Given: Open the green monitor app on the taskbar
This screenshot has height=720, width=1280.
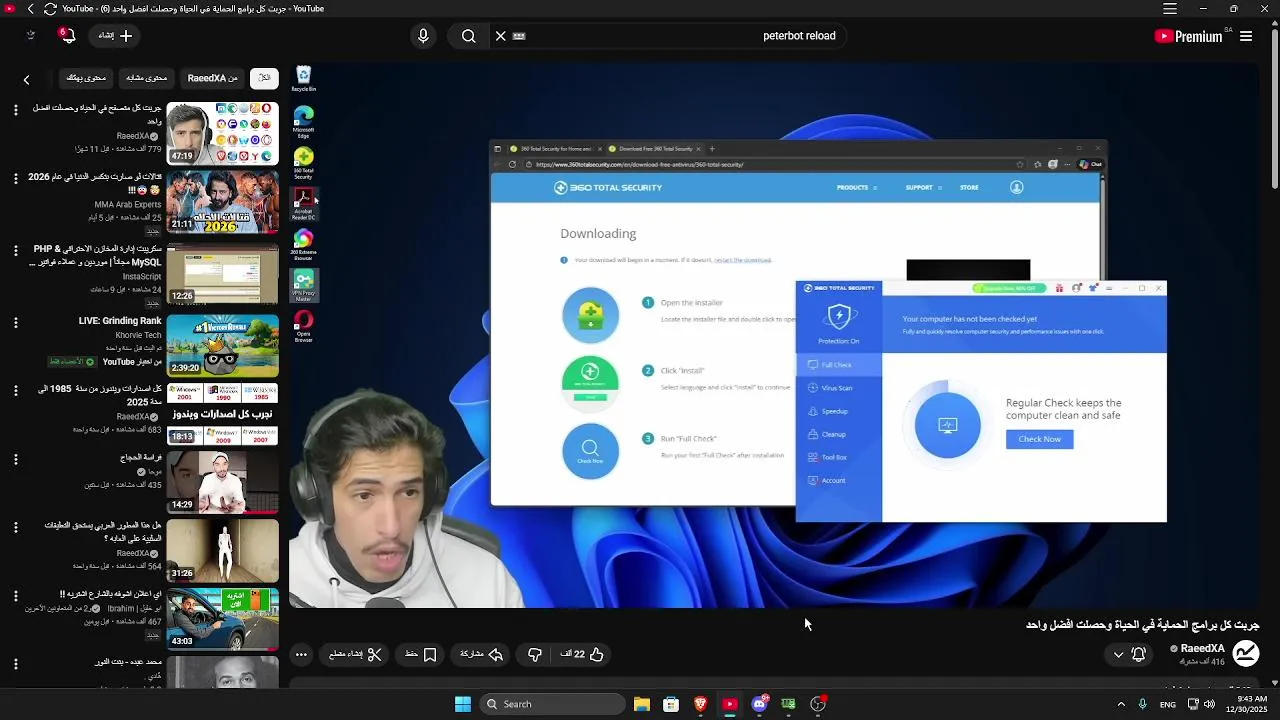Looking at the screenshot, I should (x=789, y=704).
